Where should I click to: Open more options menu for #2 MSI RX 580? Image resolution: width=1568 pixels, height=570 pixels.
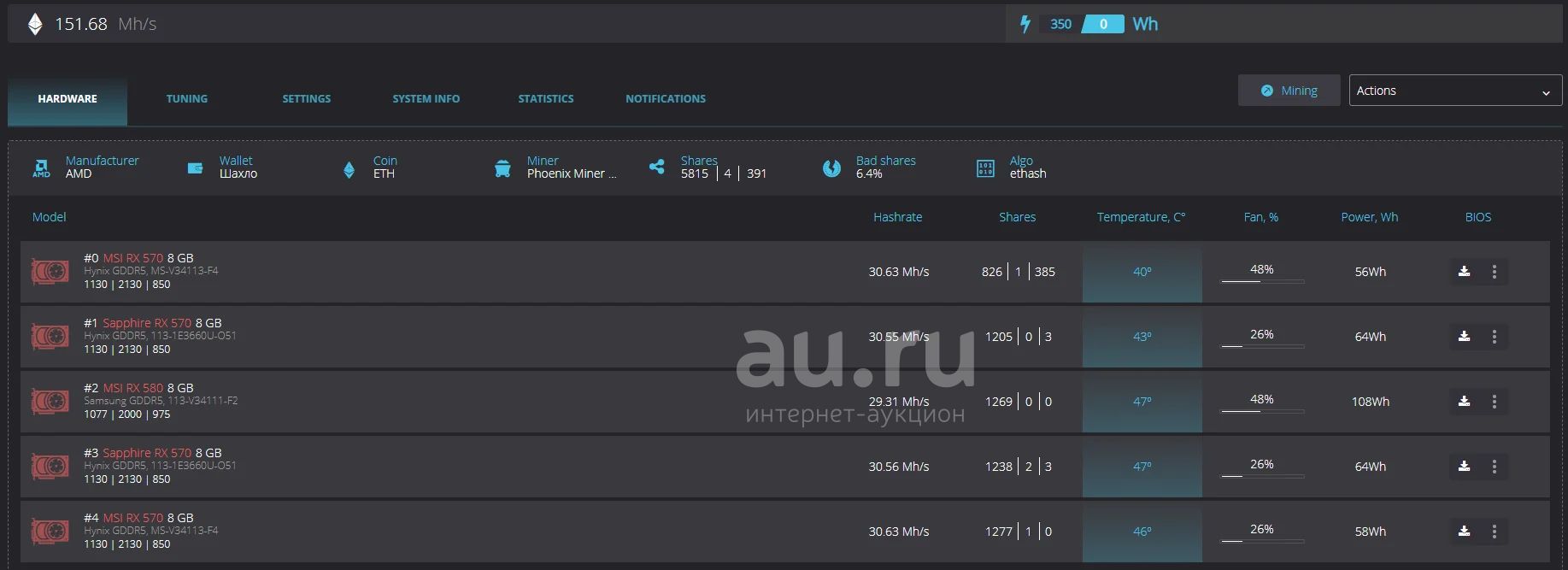coord(1494,402)
